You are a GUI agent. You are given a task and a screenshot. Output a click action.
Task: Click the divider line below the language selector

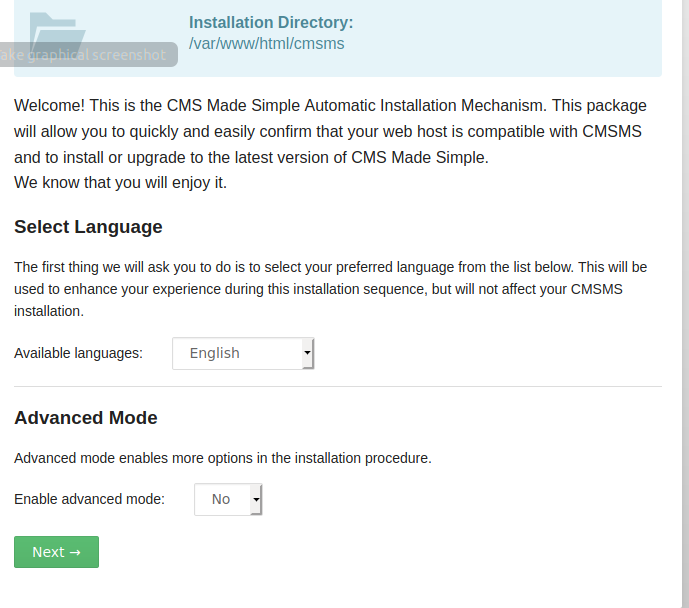pos(338,387)
